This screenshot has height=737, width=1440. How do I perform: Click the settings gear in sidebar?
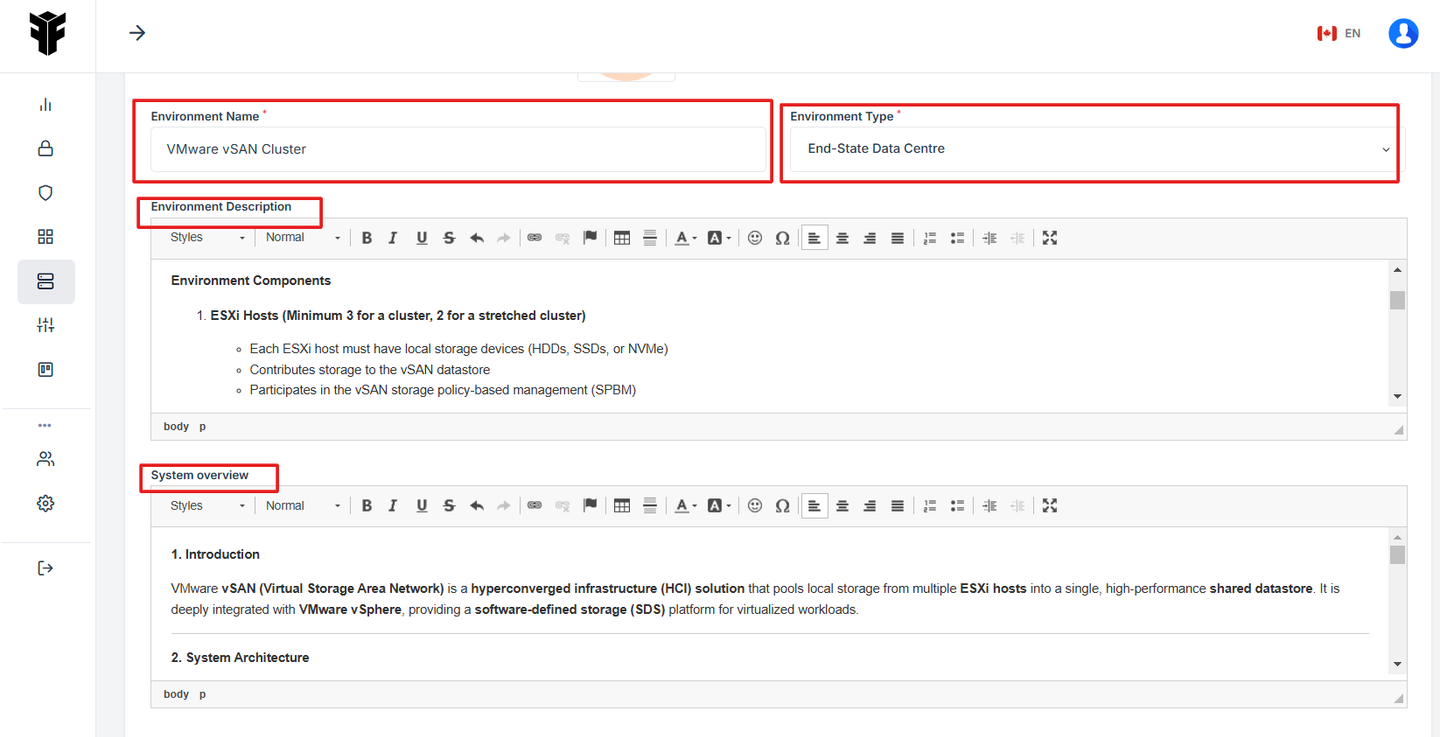(x=45, y=504)
